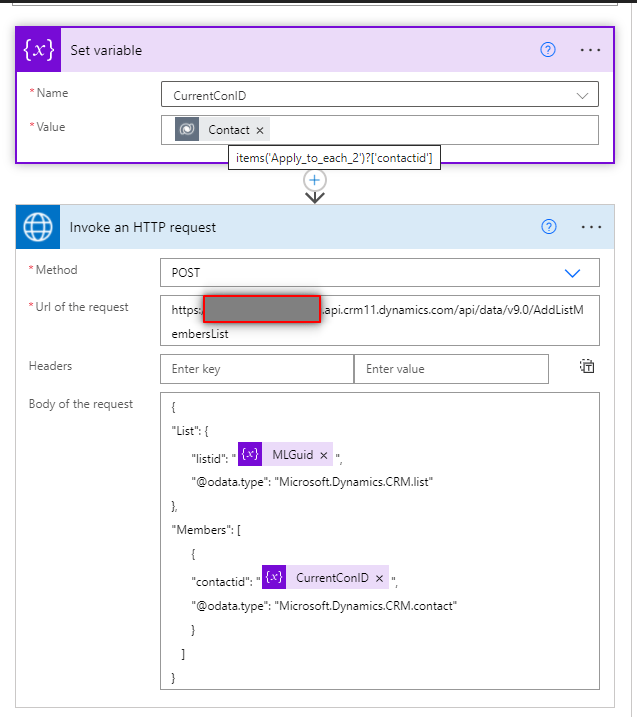The image size is (637, 717).
Task: Insert a new step with plus button
Action: 315,180
